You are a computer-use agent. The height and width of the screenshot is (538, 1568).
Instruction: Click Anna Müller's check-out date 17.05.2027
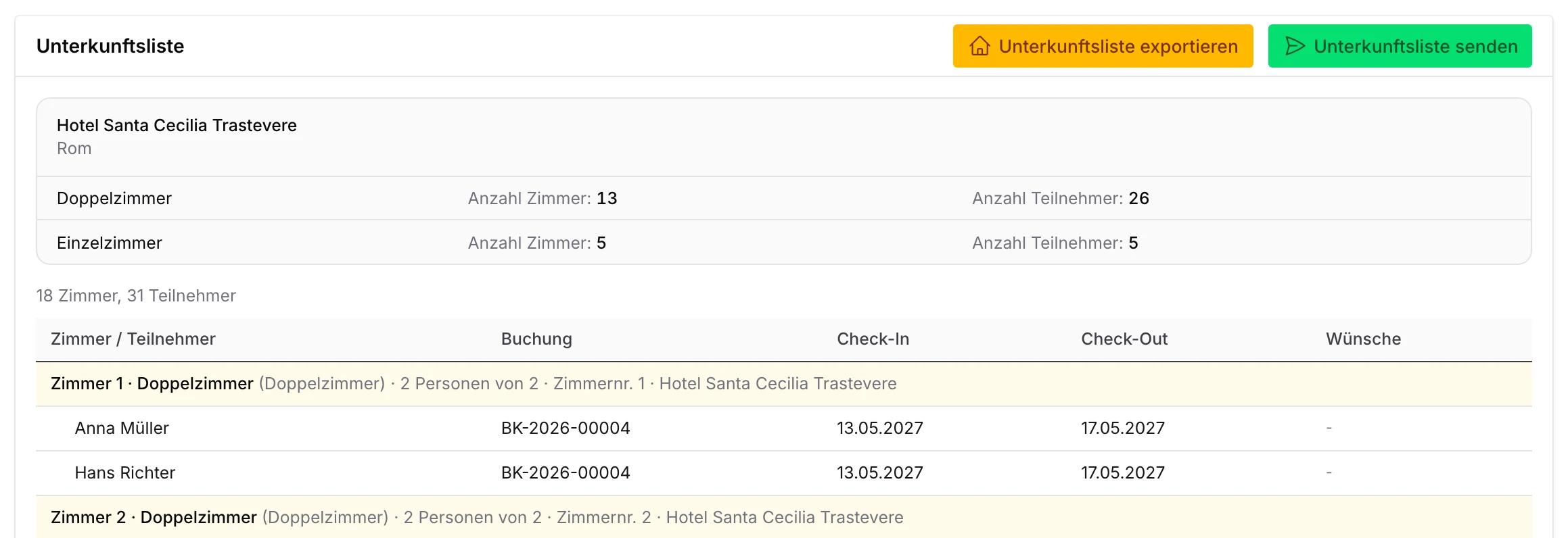tap(1123, 428)
